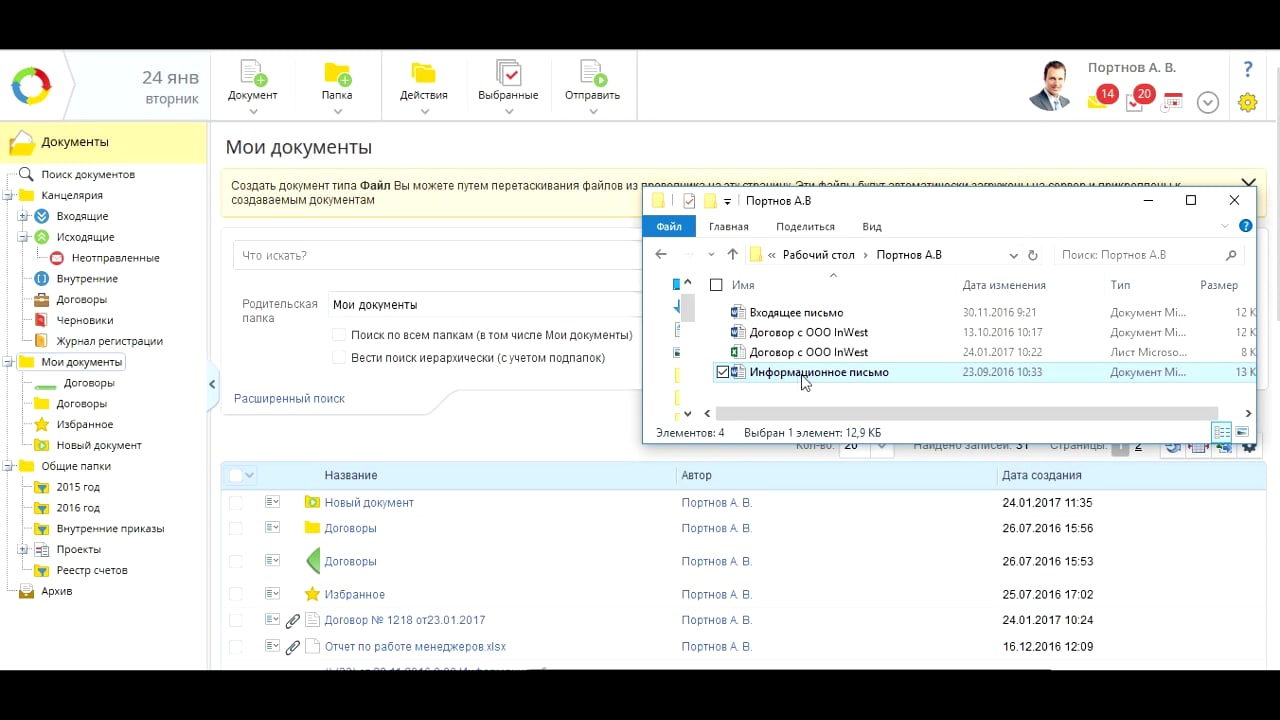Screen dimensions: 1280x720
Task: Sort table by Автор column
Action: (696, 475)
